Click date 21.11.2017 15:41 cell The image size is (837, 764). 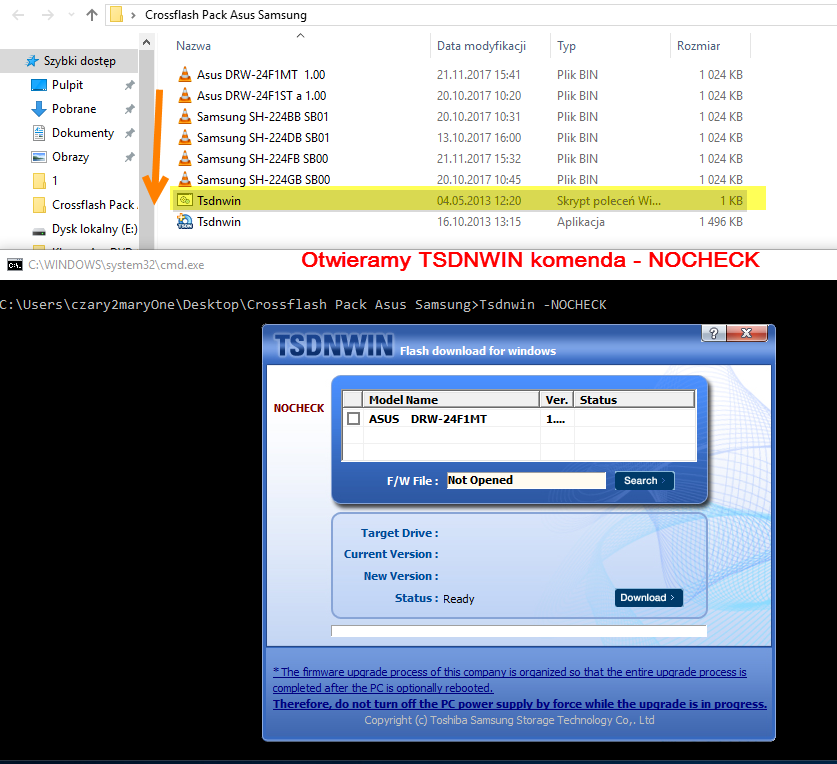tap(478, 75)
